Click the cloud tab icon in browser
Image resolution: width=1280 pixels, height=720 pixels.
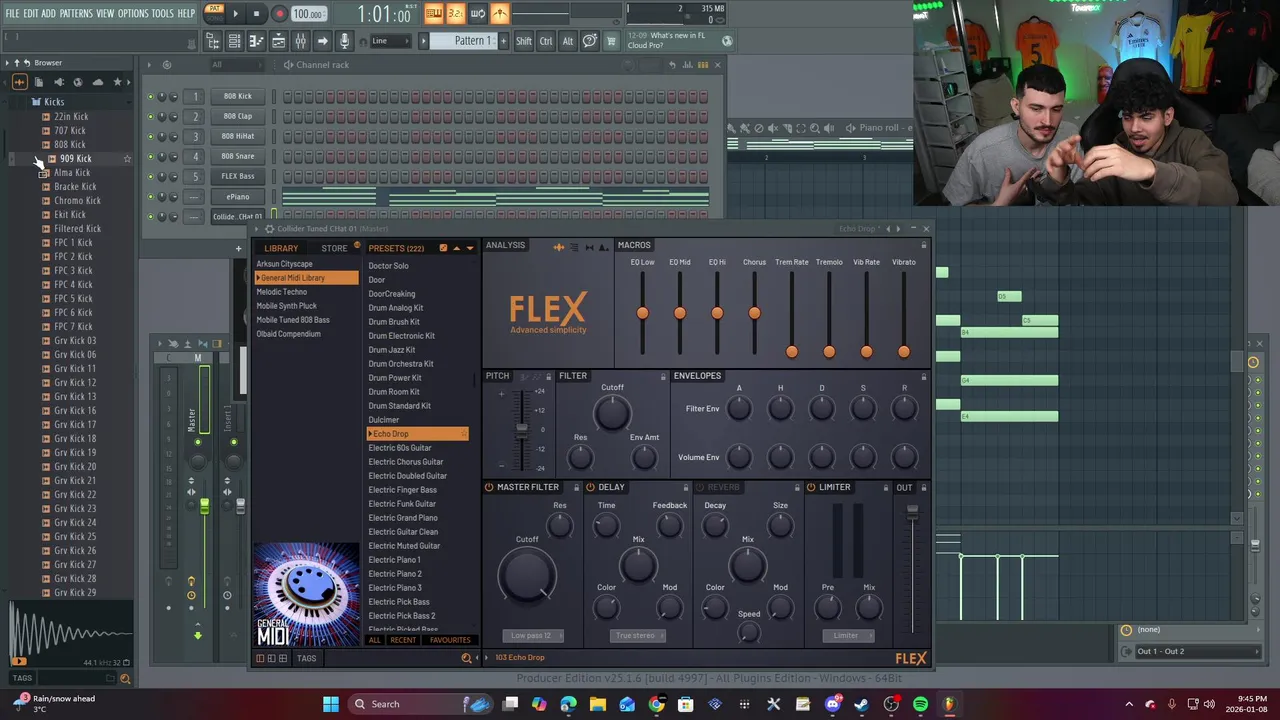(97, 82)
